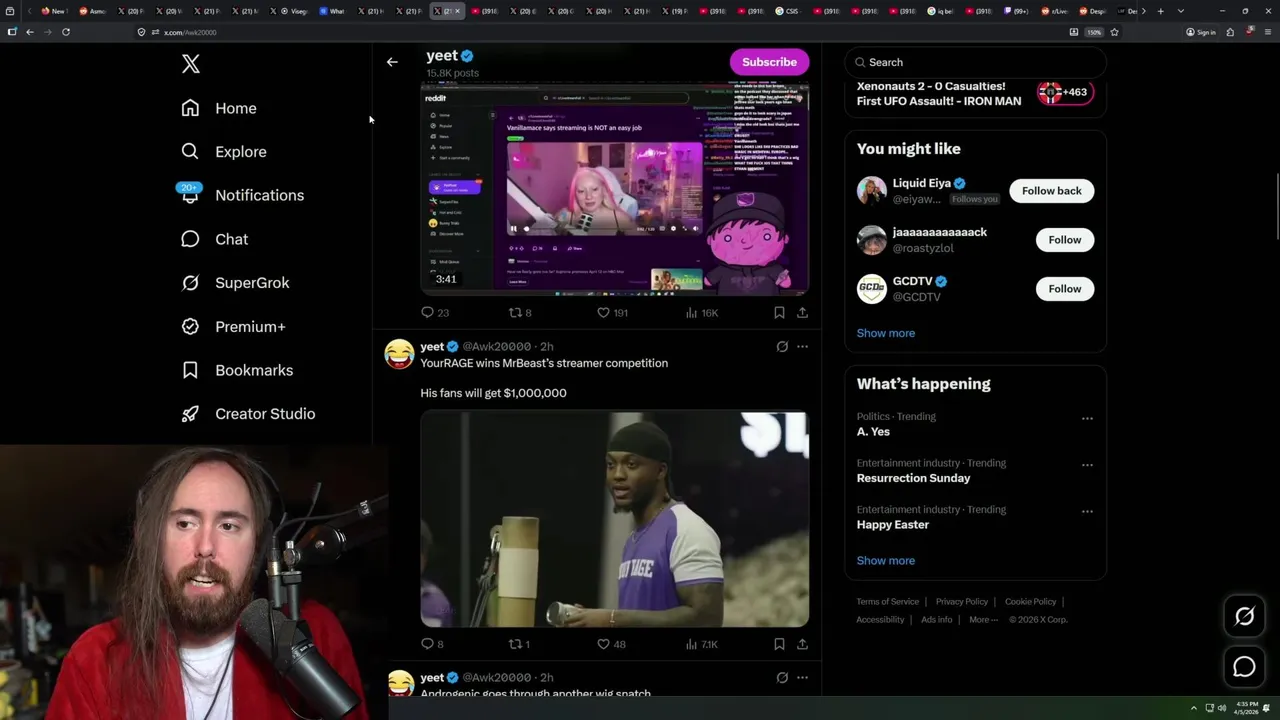1280x720 pixels.
Task: Follow jaaaaaaaaaaaack account
Action: tap(1065, 240)
